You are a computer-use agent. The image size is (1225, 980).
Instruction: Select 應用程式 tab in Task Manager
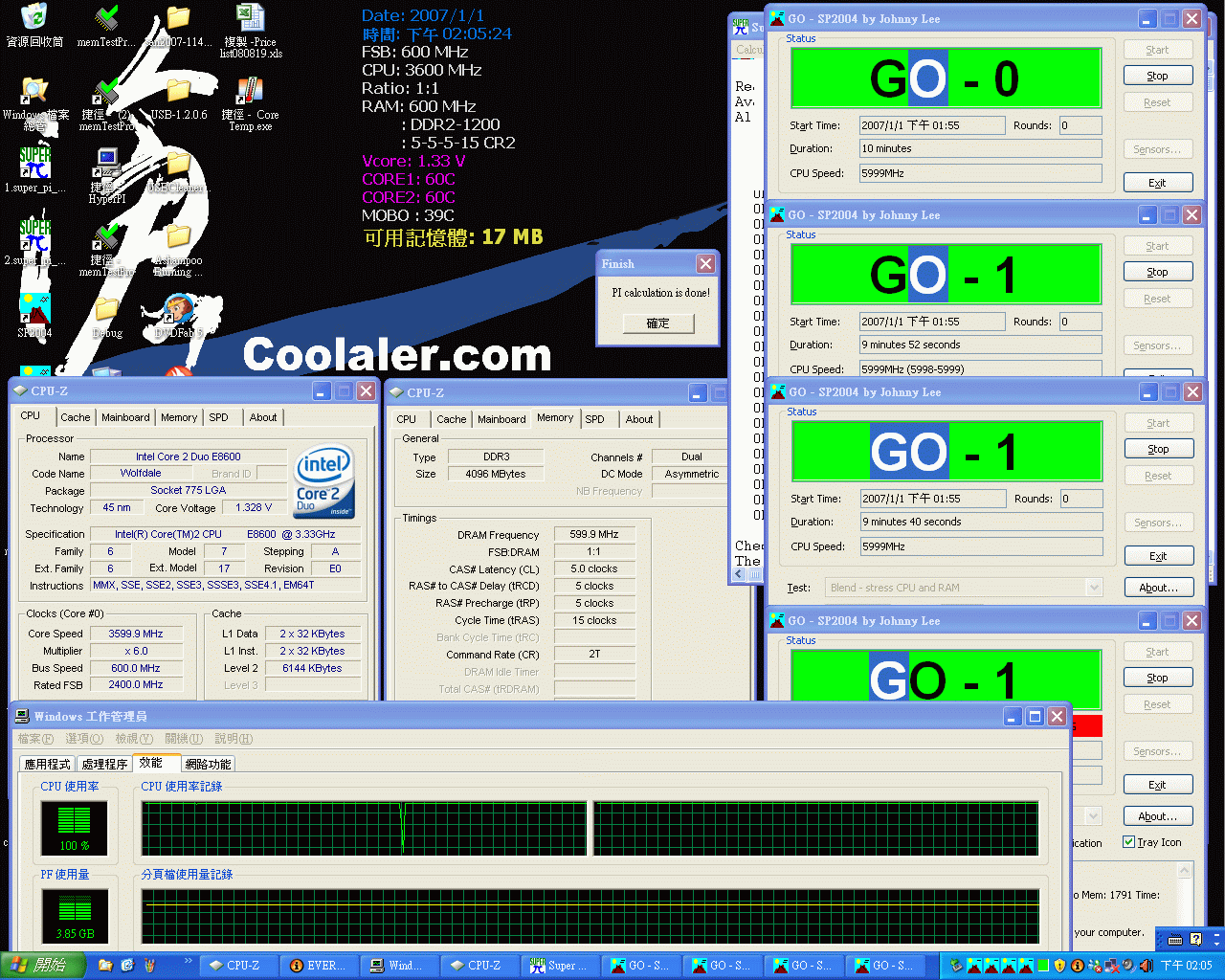point(47,764)
